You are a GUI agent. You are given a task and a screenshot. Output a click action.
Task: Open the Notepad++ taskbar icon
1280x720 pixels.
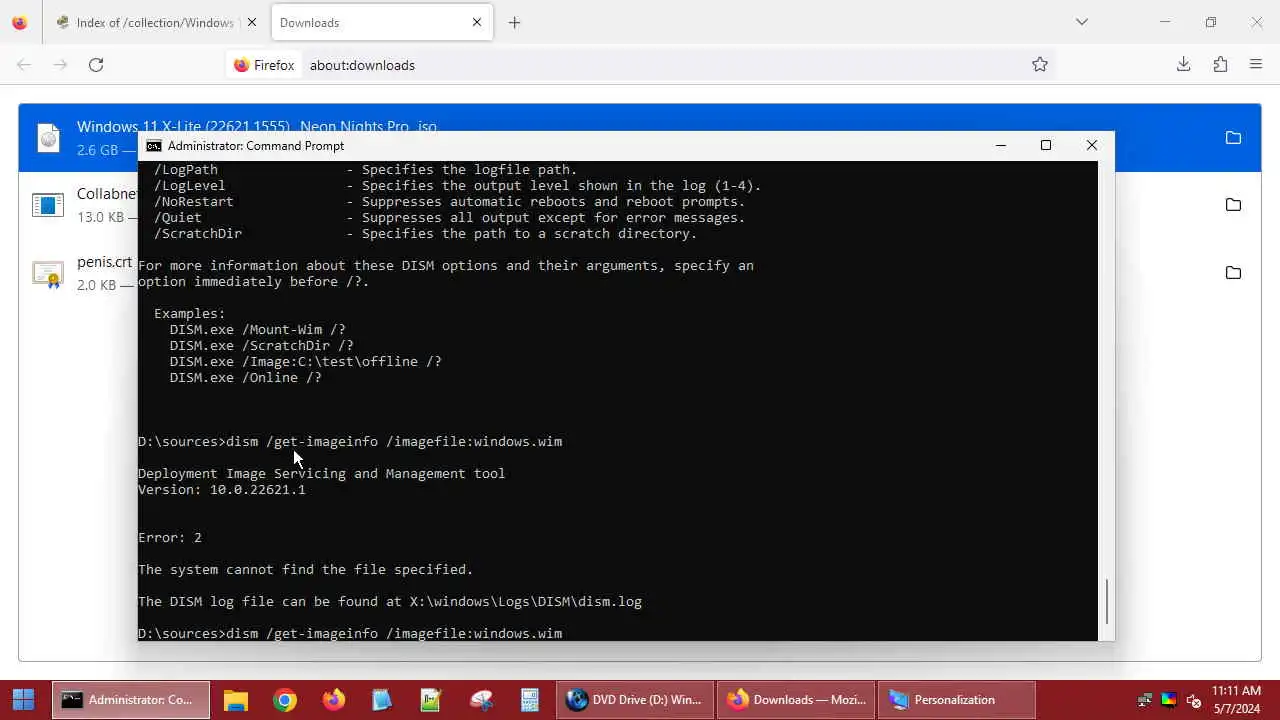[x=431, y=700]
